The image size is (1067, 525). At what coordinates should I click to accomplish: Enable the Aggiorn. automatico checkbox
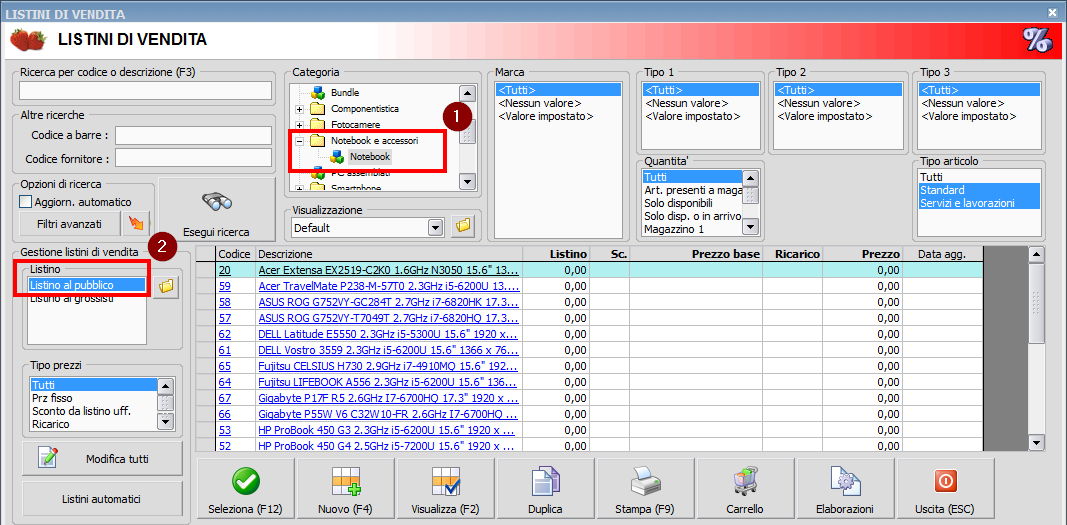pyautogui.click(x=25, y=202)
